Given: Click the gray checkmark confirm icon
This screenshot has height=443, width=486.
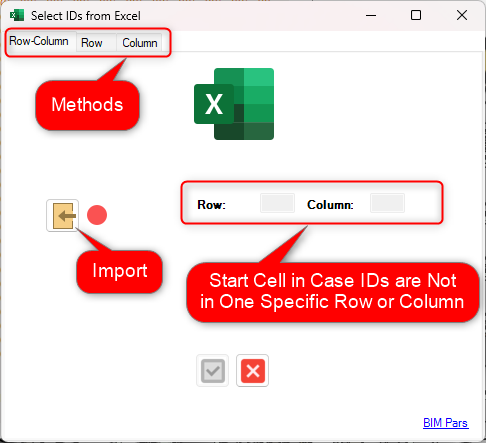Looking at the screenshot, I should [x=213, y=371].
